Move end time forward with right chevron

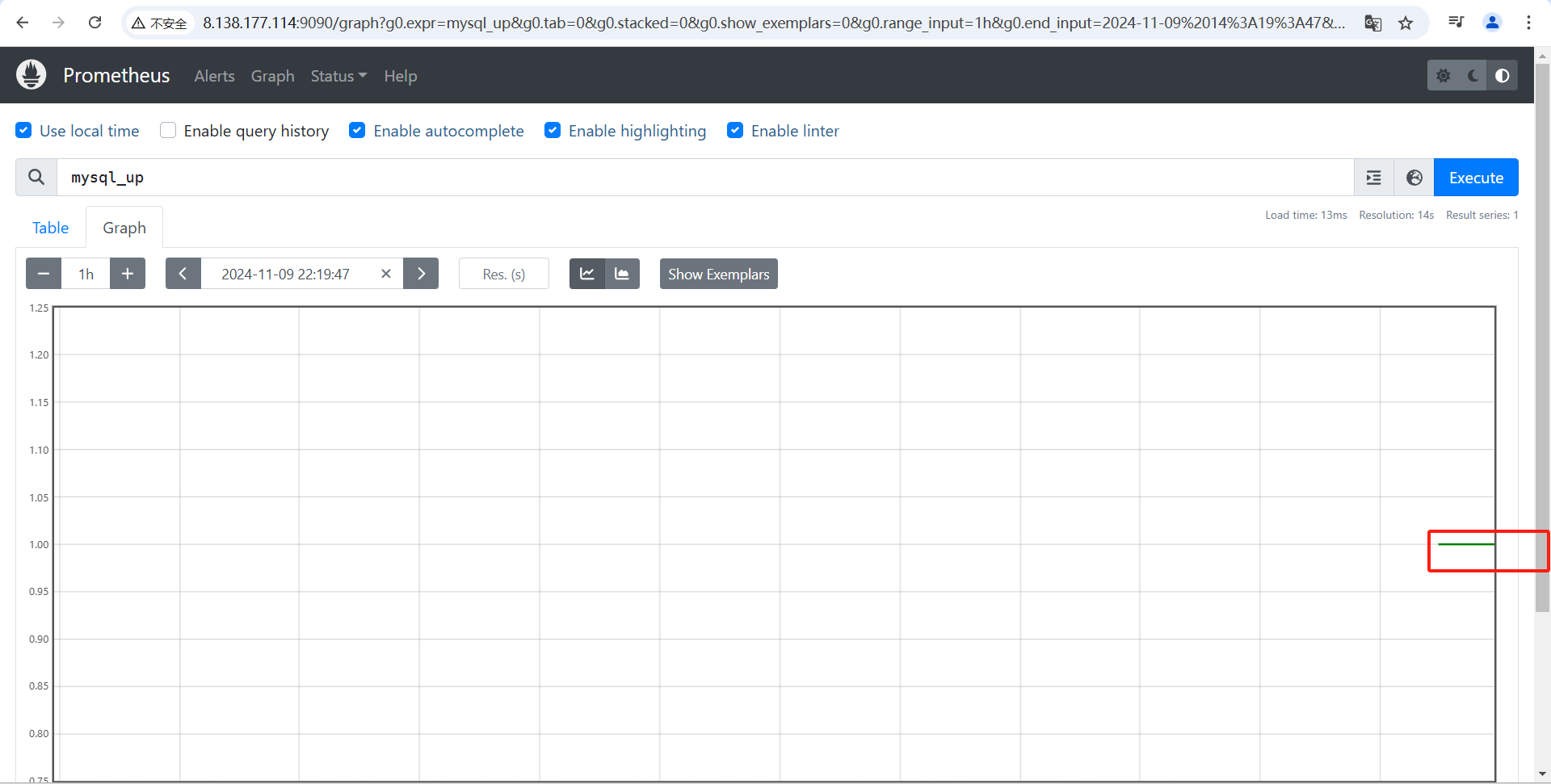421,274
